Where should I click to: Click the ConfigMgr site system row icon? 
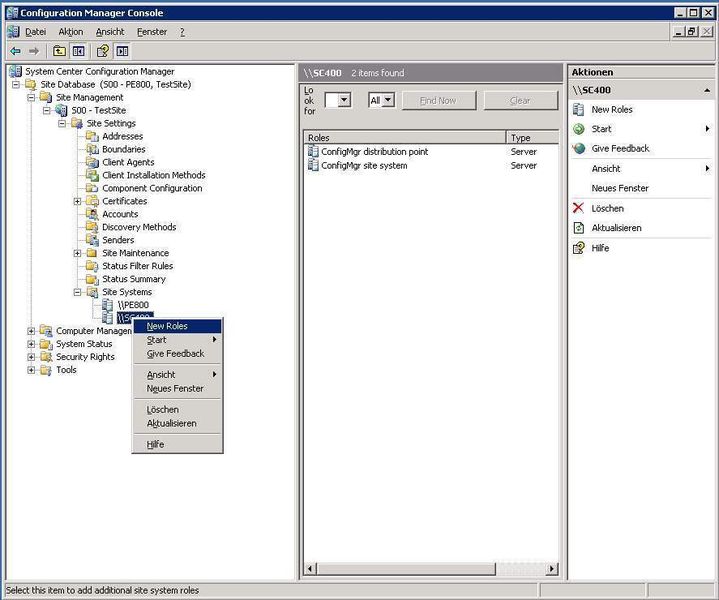tap(313, 165)
